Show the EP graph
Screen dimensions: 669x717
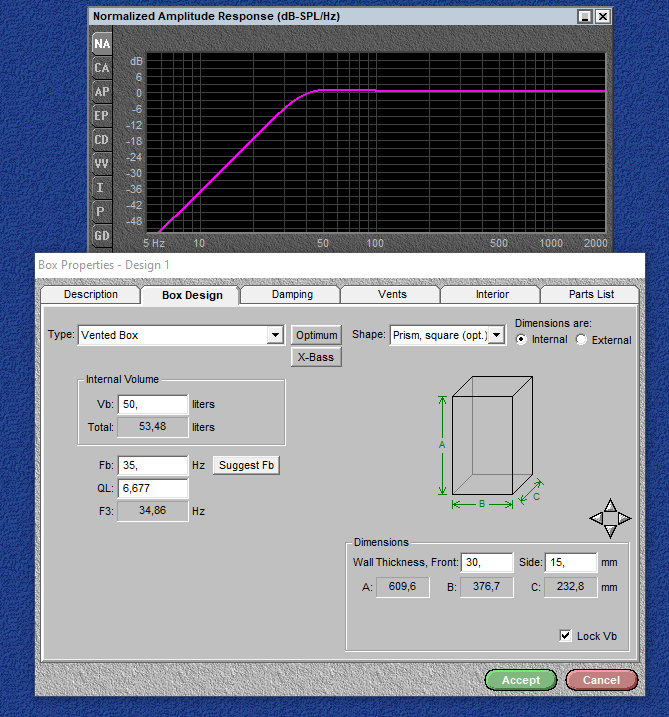[102, 116]
